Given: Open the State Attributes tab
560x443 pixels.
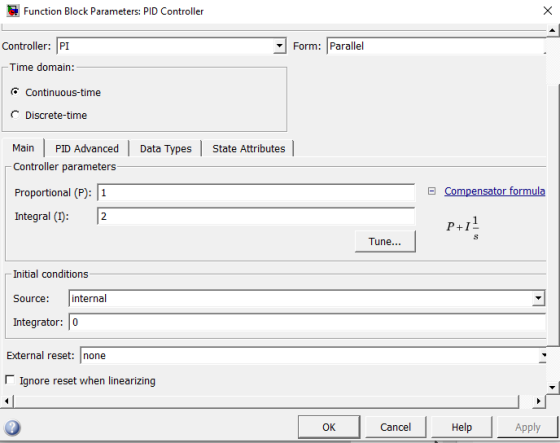Looking at the screenshot, I should [x=249, y=149].
